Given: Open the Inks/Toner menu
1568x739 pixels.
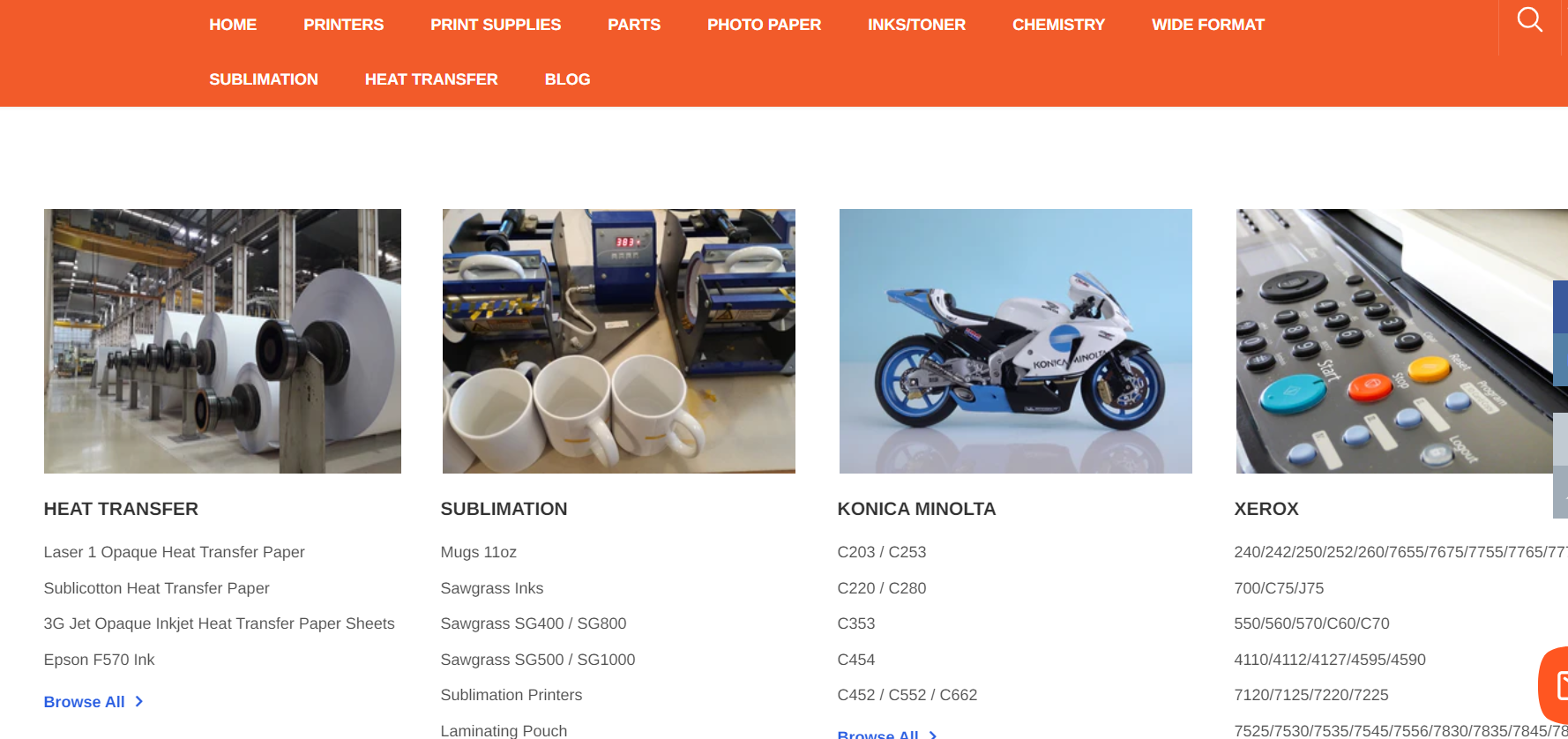Looking at the screenshot, I should [916, 25].
